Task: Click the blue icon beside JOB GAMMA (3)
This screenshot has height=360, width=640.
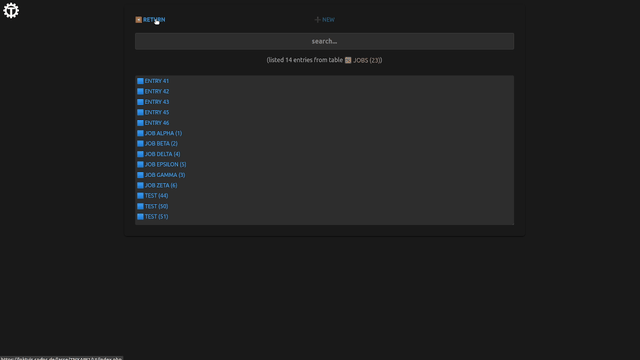Action: click(x=140, y=175)
